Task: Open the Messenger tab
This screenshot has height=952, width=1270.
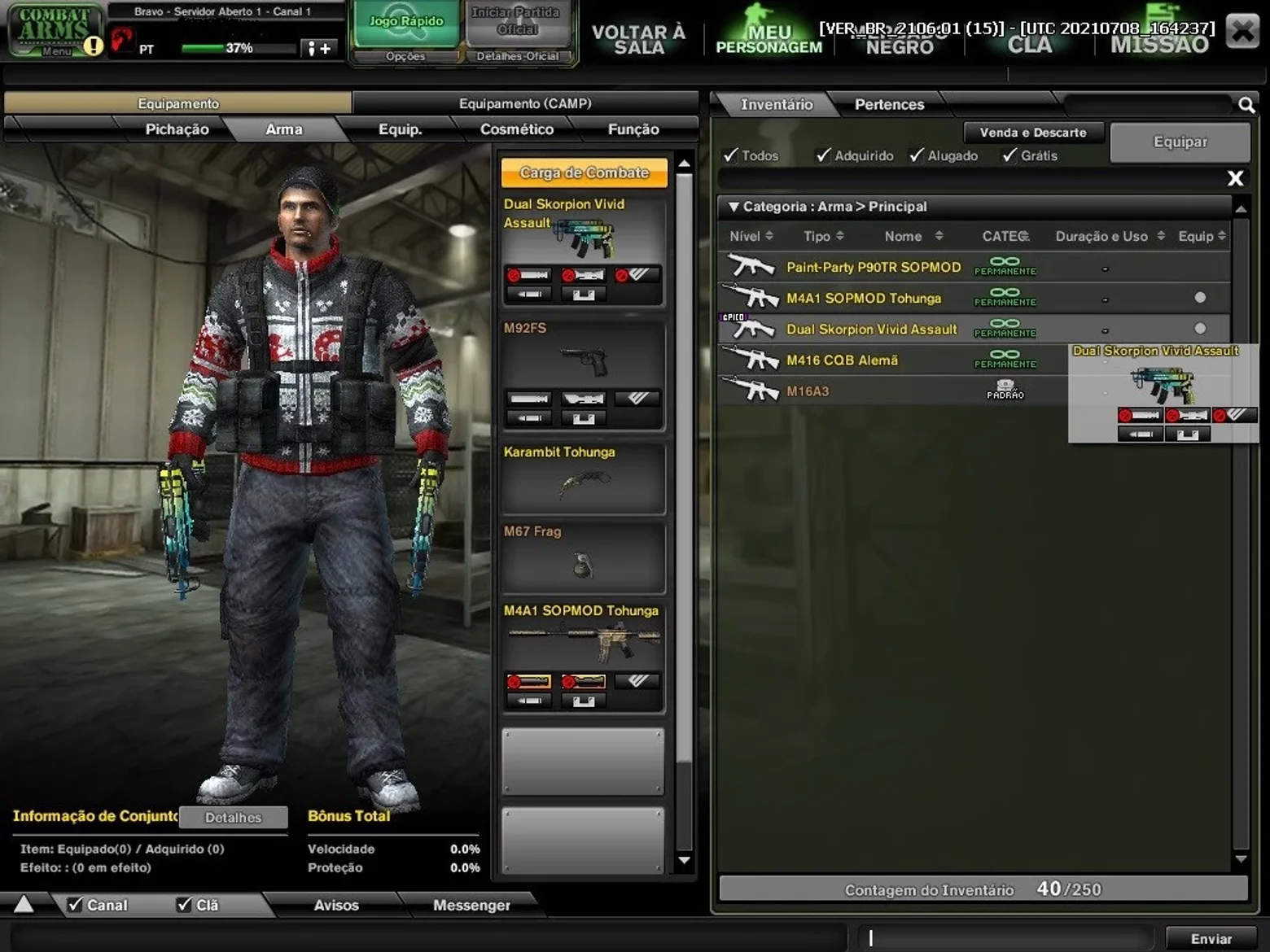Action: point(471,905)
